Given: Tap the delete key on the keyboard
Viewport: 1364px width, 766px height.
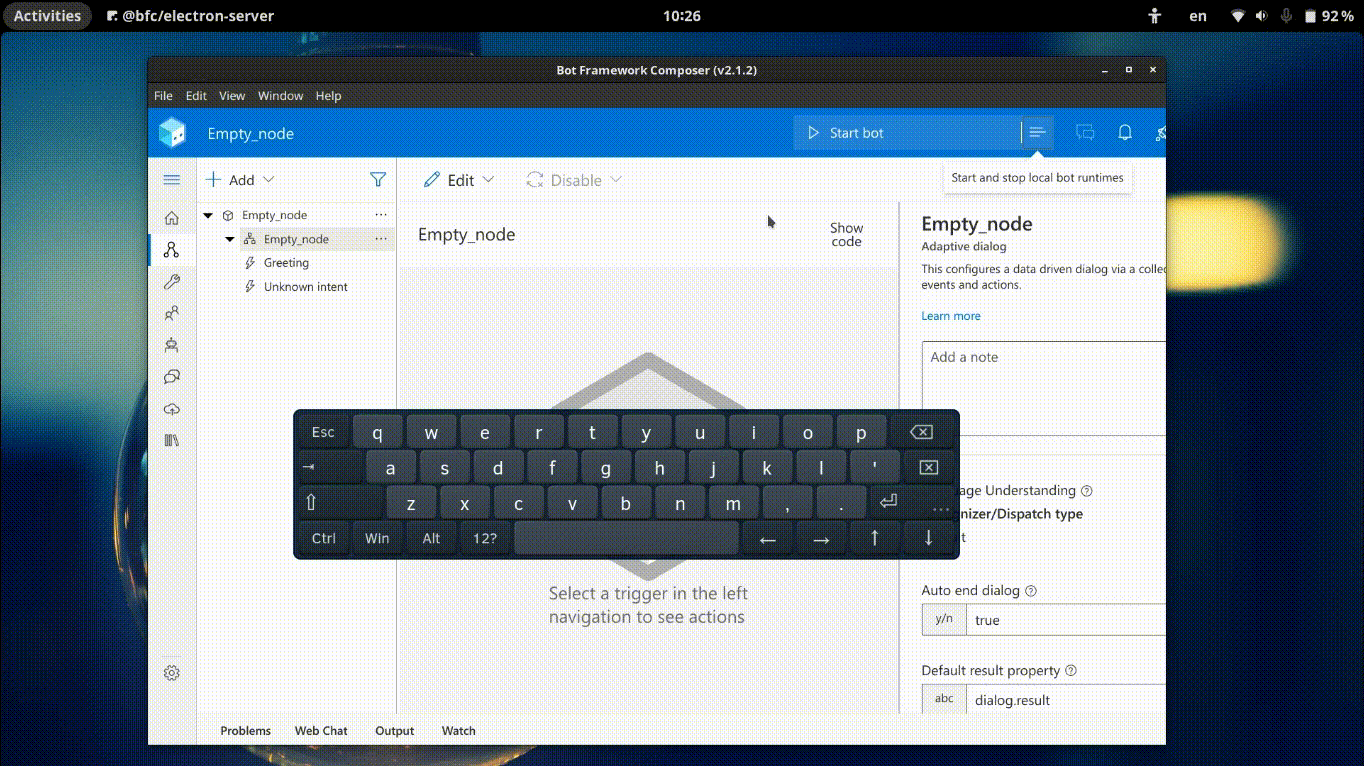Looking at the screenshot, I should point(928,467).
